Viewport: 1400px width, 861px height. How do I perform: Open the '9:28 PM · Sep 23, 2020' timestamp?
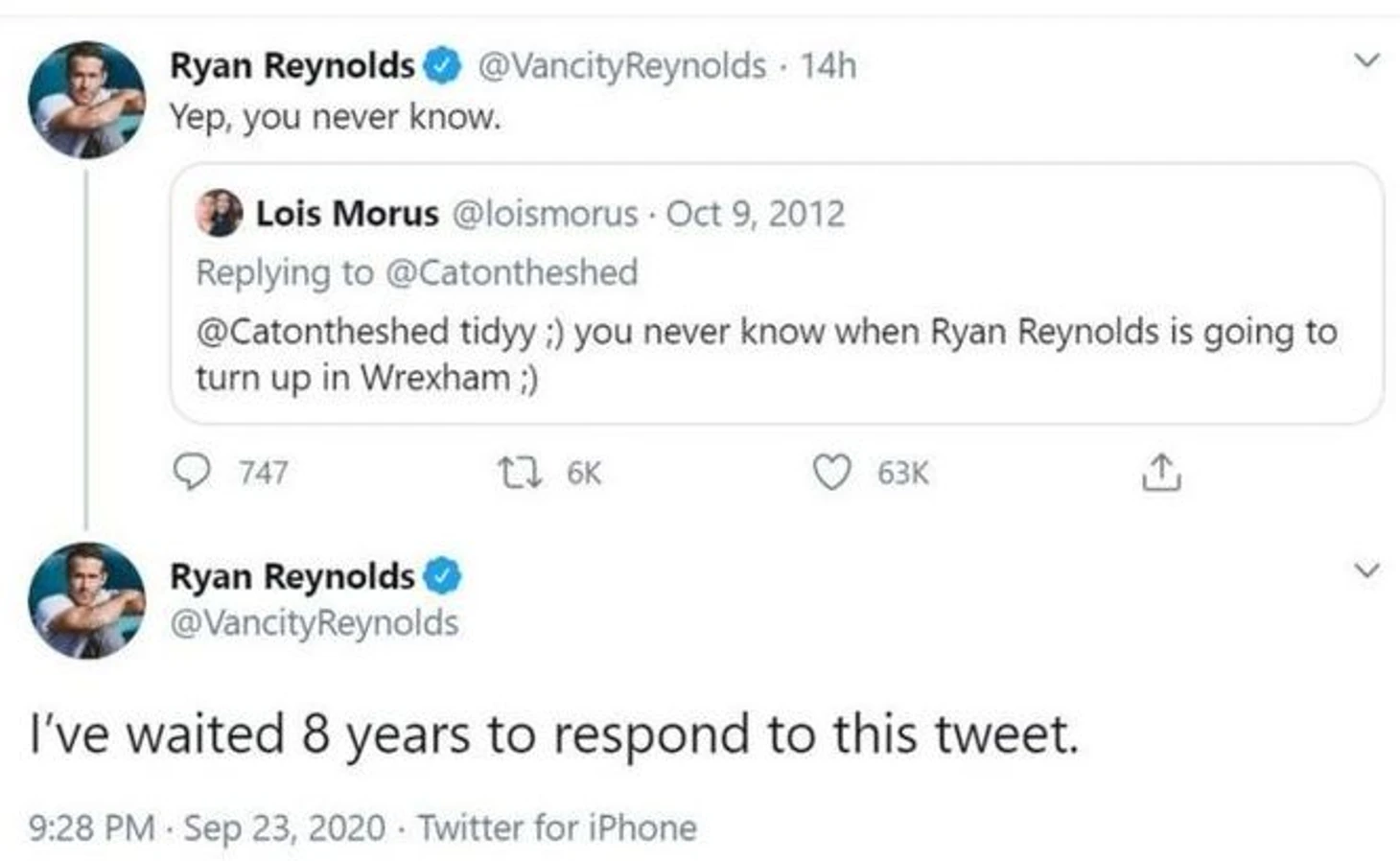point(207,827)
